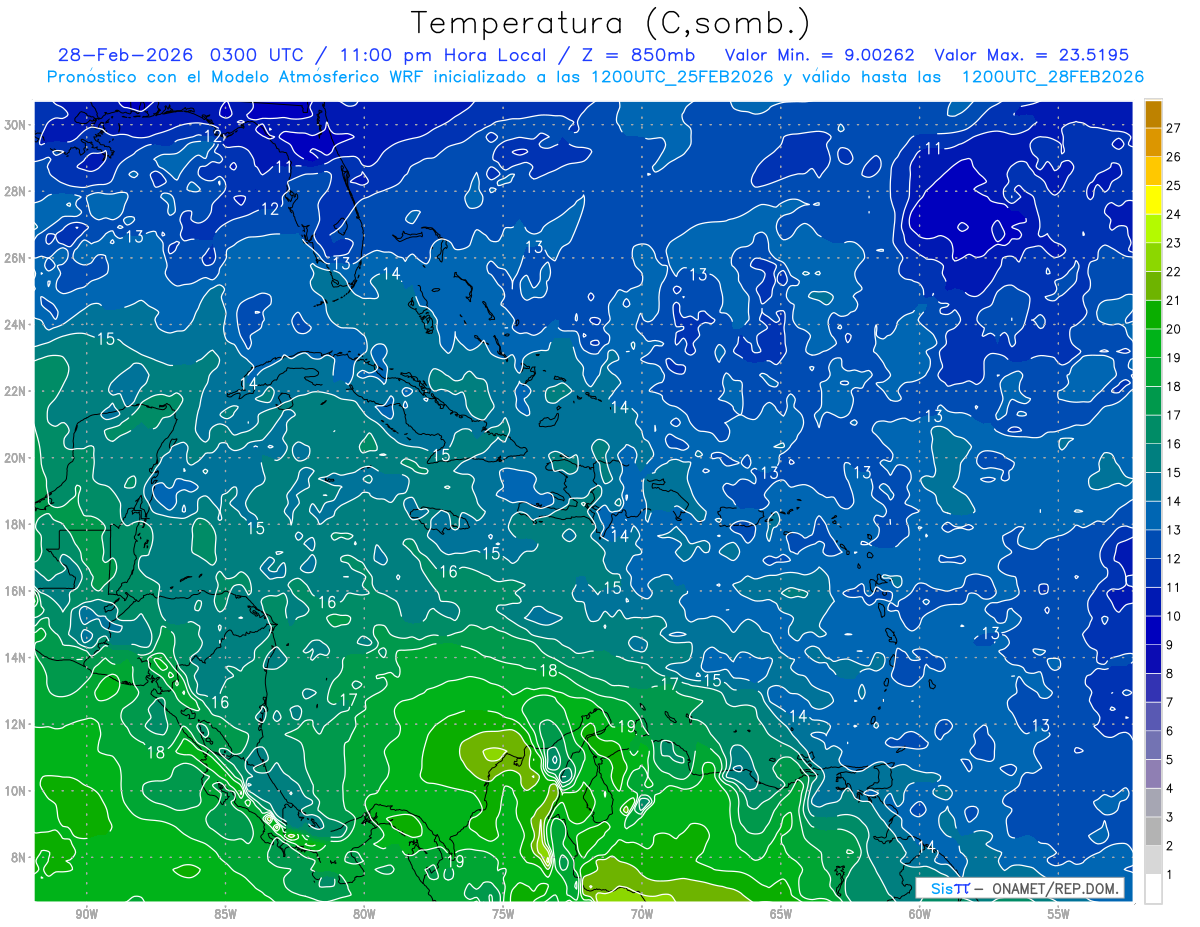Select the date text "28-Feb-2026"
The height and width of the screenshot is (927, 1200).
126,55
